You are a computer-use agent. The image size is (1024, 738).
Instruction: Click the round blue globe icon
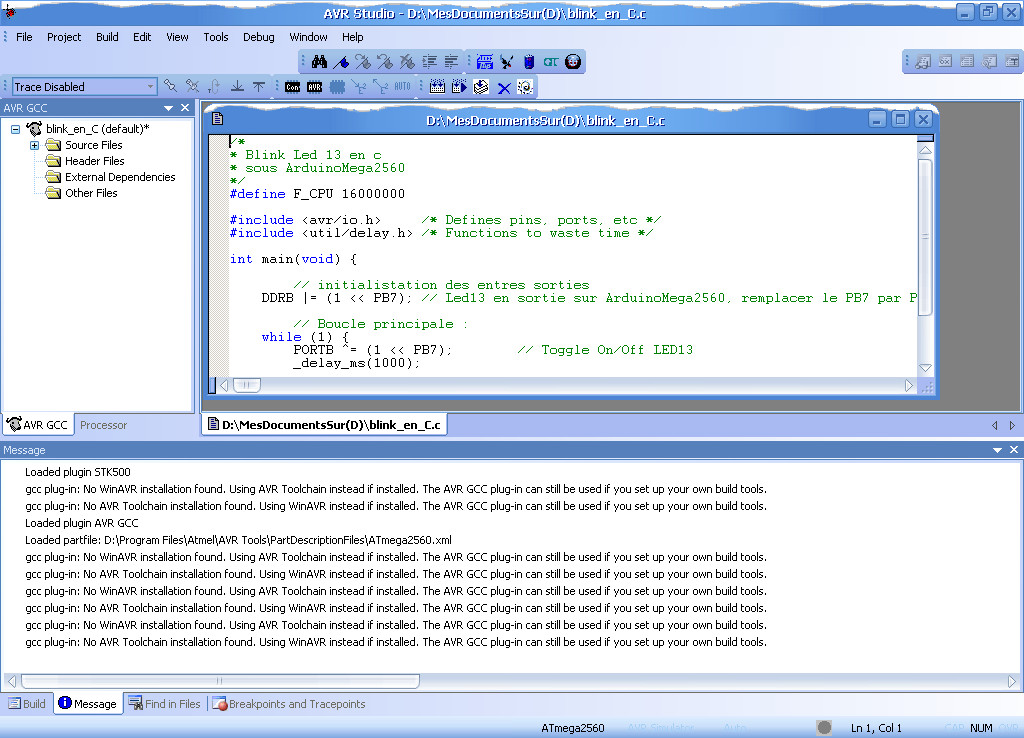tap(573, 62)
